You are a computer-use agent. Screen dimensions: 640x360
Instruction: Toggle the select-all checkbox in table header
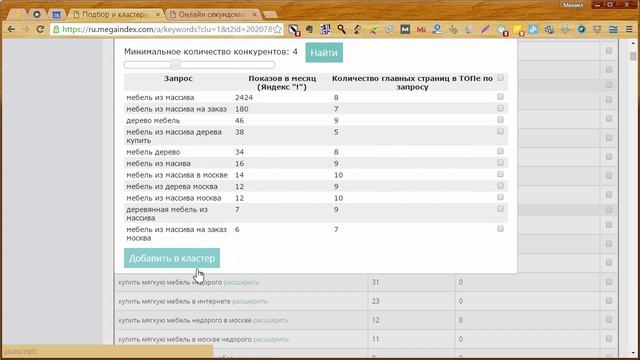pyautogui.click(x=500, y=78)
